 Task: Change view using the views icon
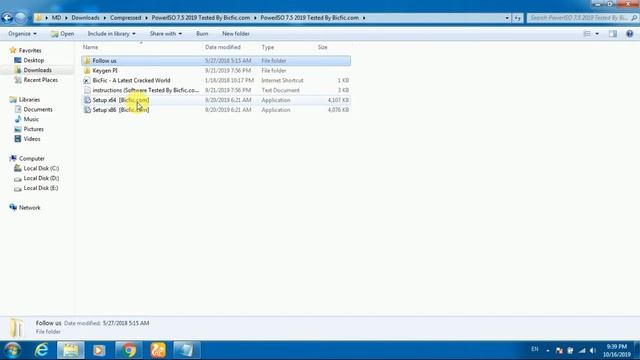tap(587, 34)
